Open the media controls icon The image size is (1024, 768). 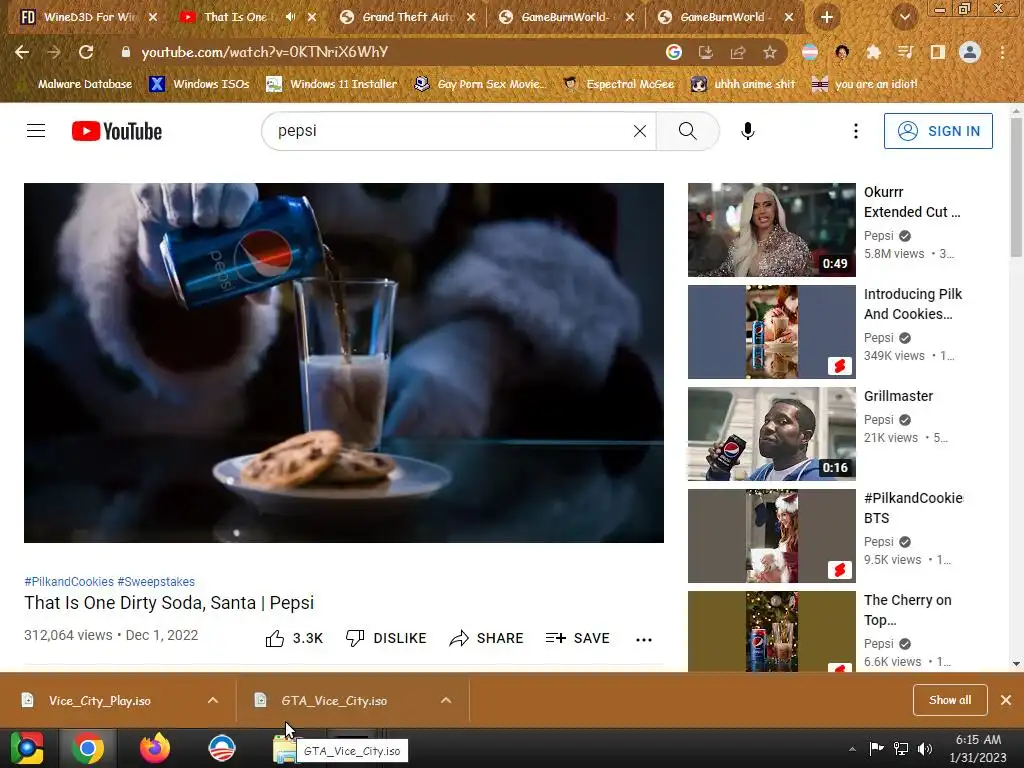pyautogui.click(x=906, y=52)
